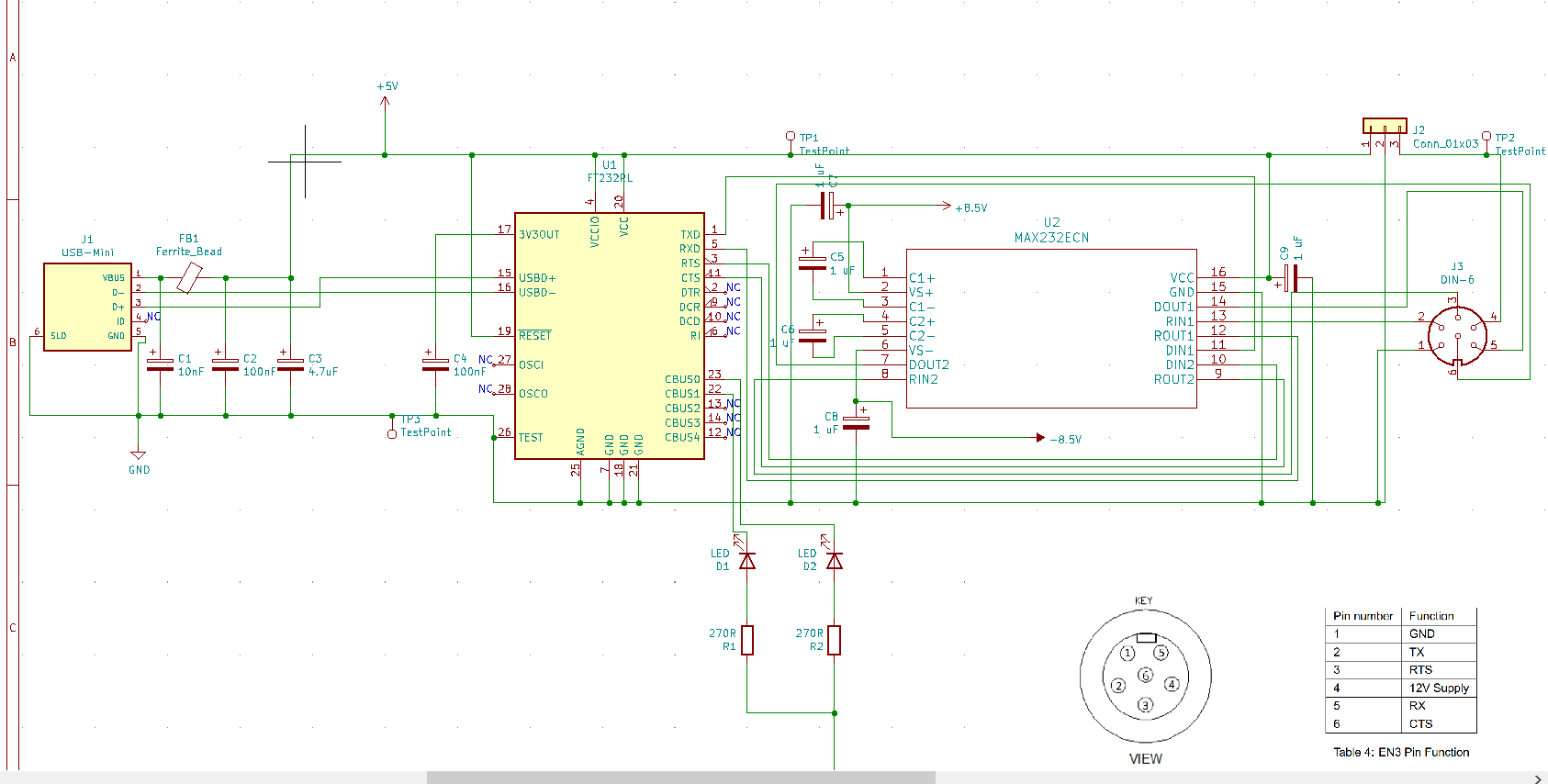
Task: Pick the FB1 ferrite bead symbol
Action: click(x=189, y=277)
